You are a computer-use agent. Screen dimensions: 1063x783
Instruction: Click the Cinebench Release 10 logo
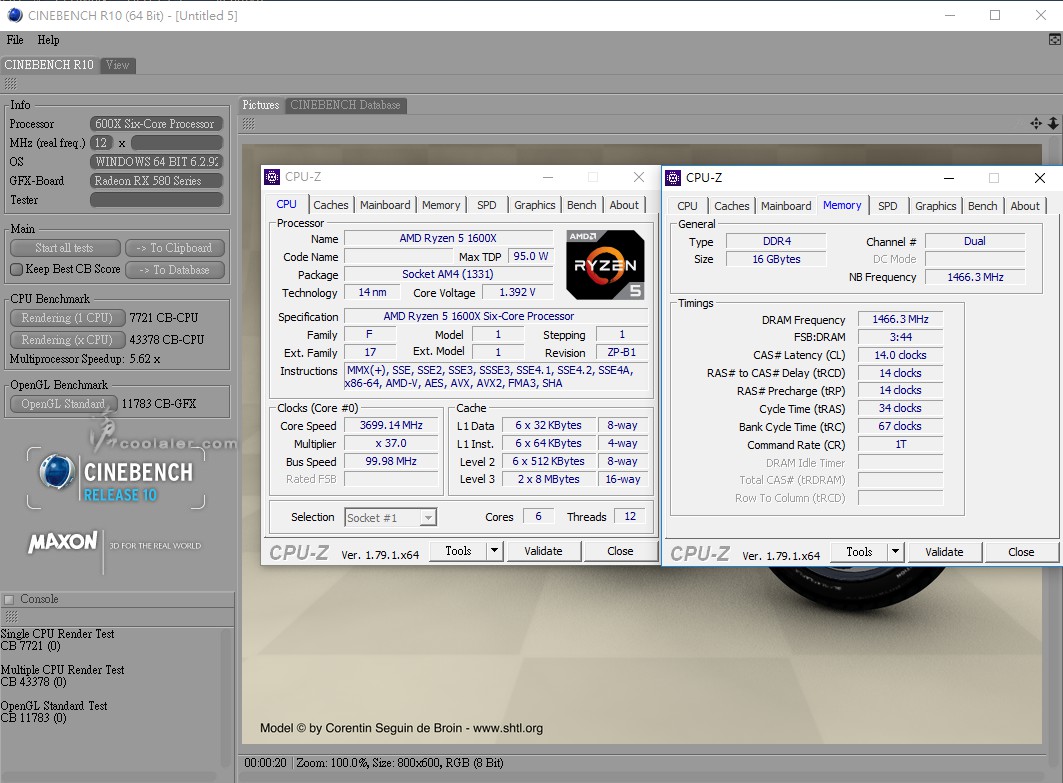(x=116, y=478)
